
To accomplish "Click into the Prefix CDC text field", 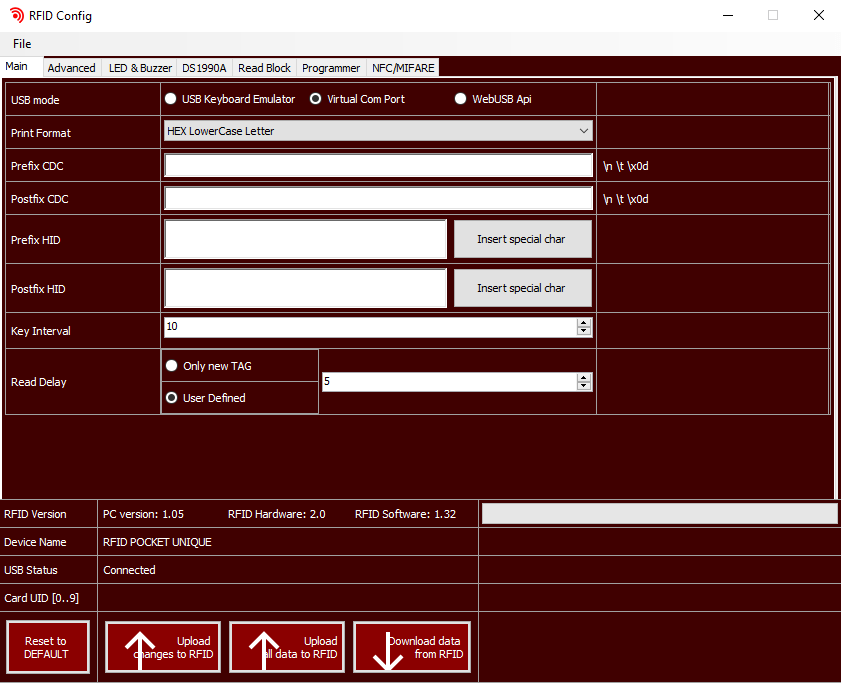I will [x=378, y=166].
